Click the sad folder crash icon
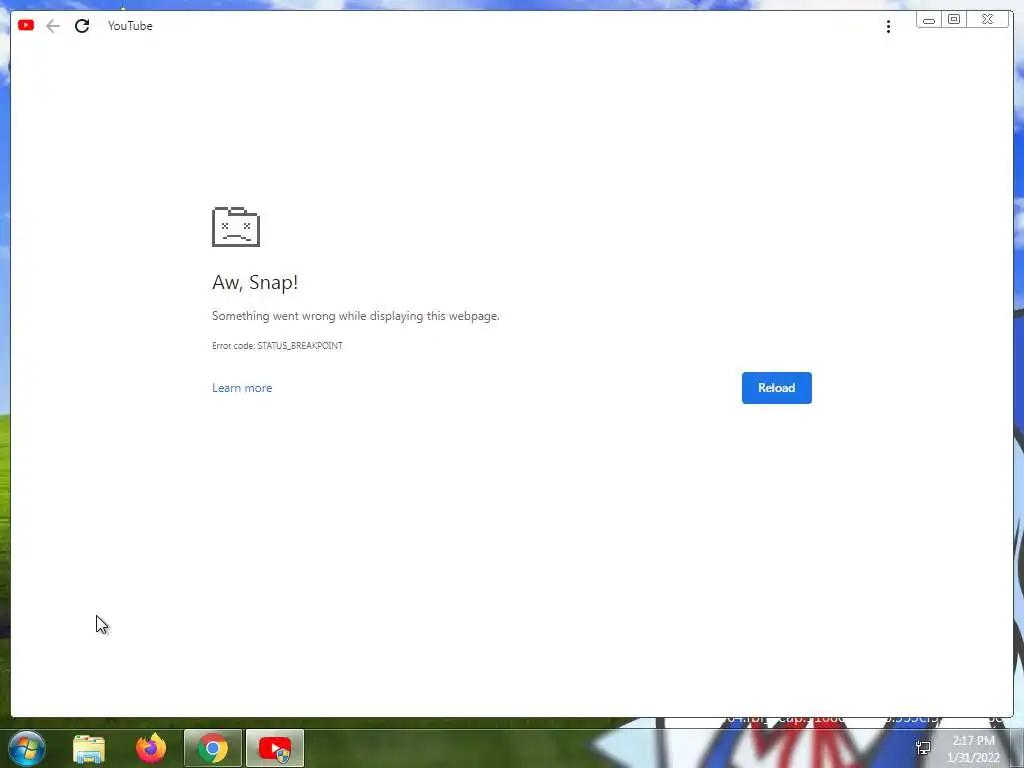 236,227
